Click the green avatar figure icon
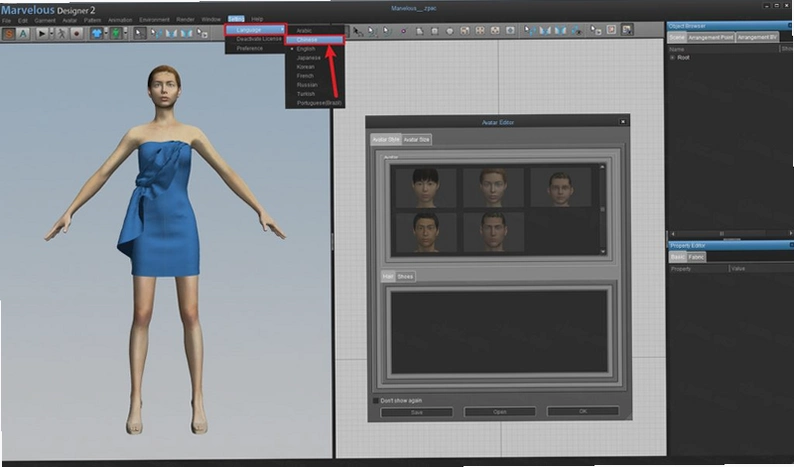794x467 pixels. [x=116, y=33]
